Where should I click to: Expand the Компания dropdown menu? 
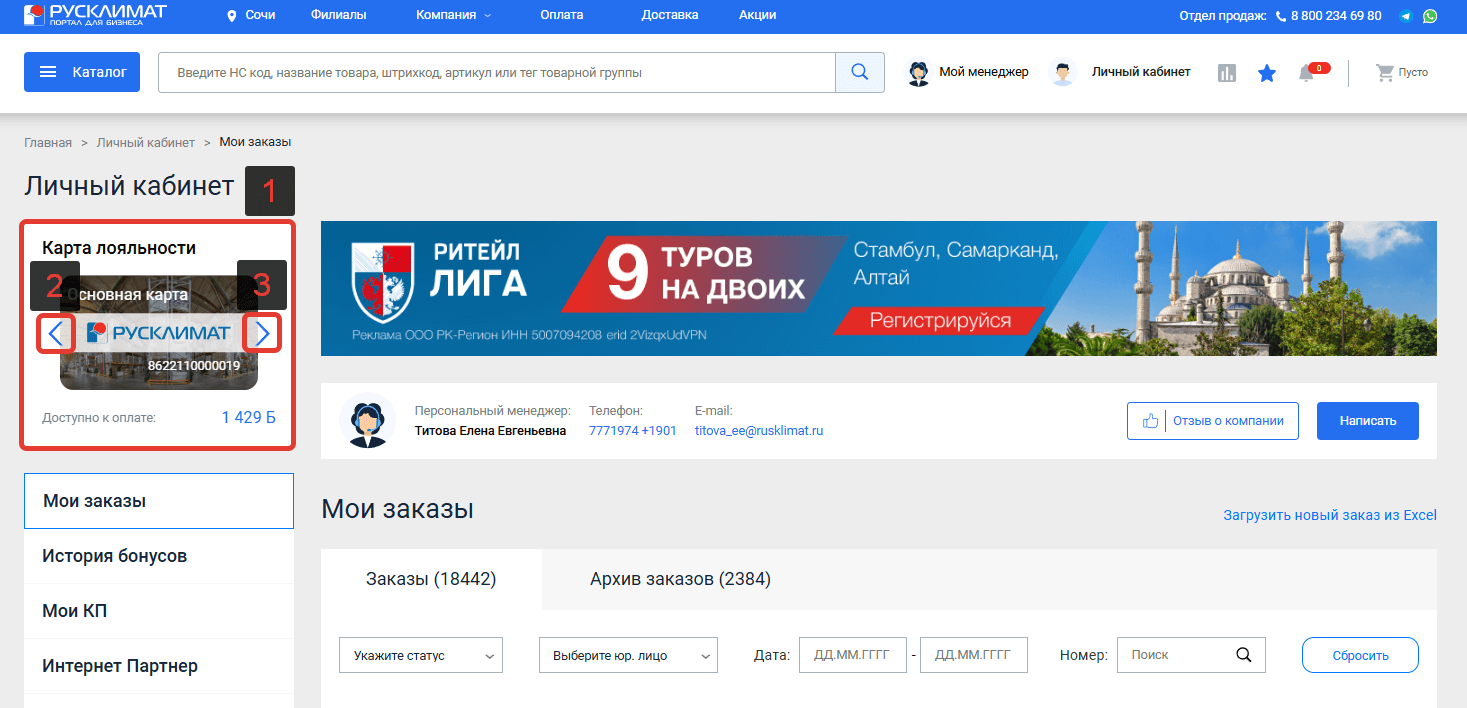(453, 15)
